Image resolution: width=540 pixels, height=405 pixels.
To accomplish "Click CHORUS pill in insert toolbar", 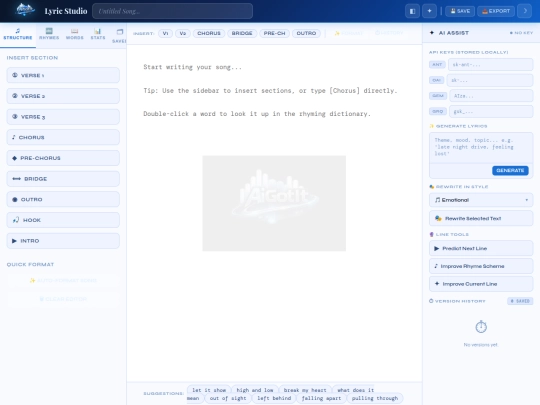I will coord(209,33).
